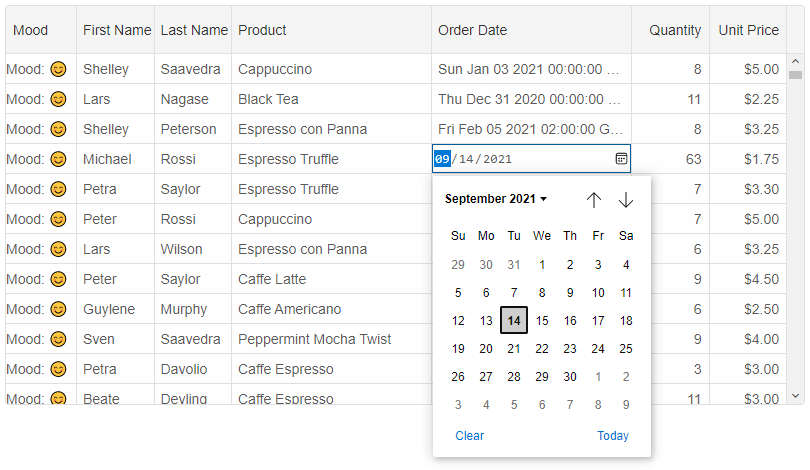Click the mood emoji in Michael Rossi row
The image size is (810, 470).
click(59, 159)
